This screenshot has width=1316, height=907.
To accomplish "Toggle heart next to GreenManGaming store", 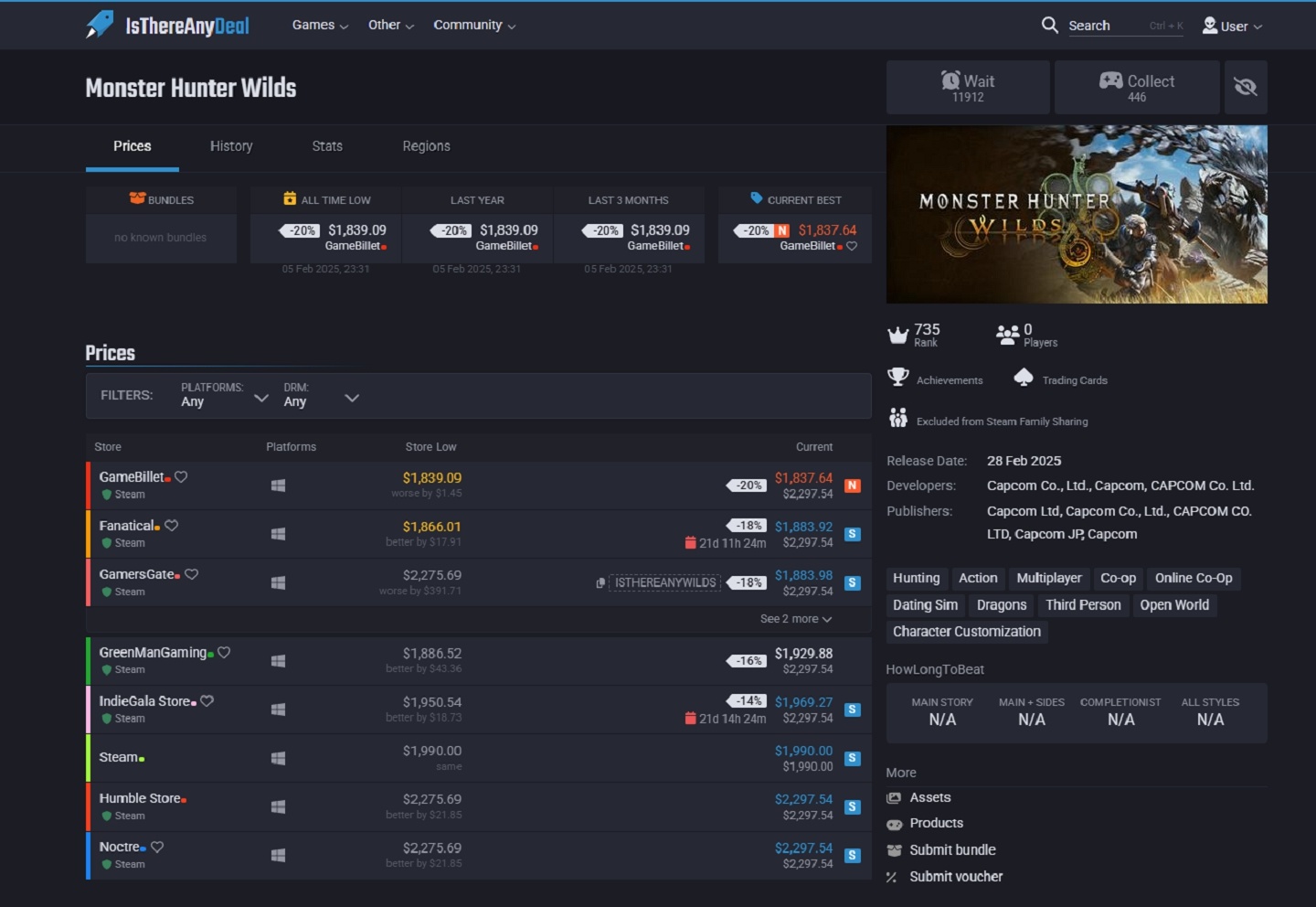I will tap(224, 652).
